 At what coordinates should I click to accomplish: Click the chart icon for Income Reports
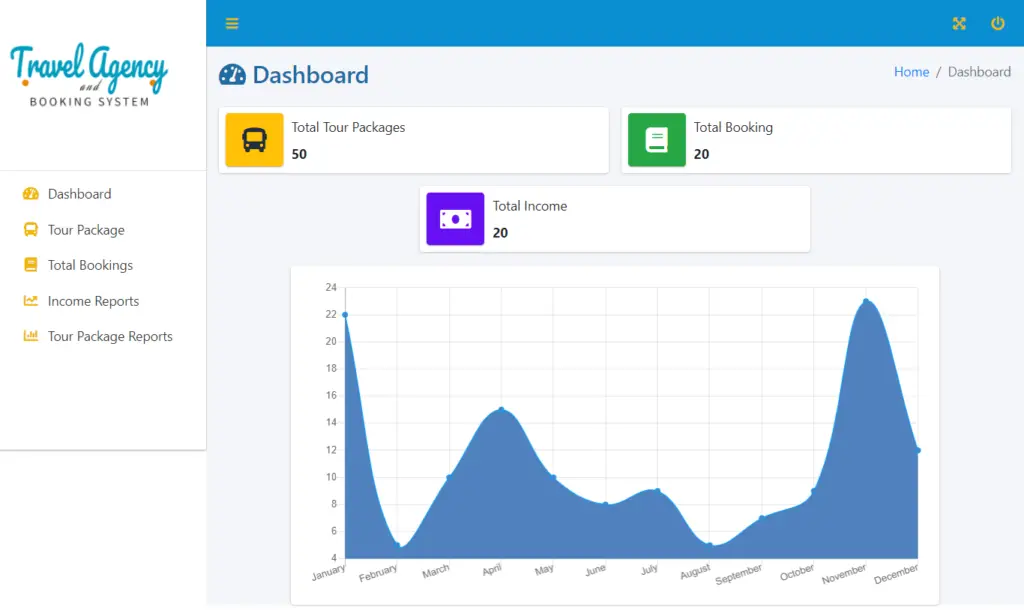[x=31, y=301]
